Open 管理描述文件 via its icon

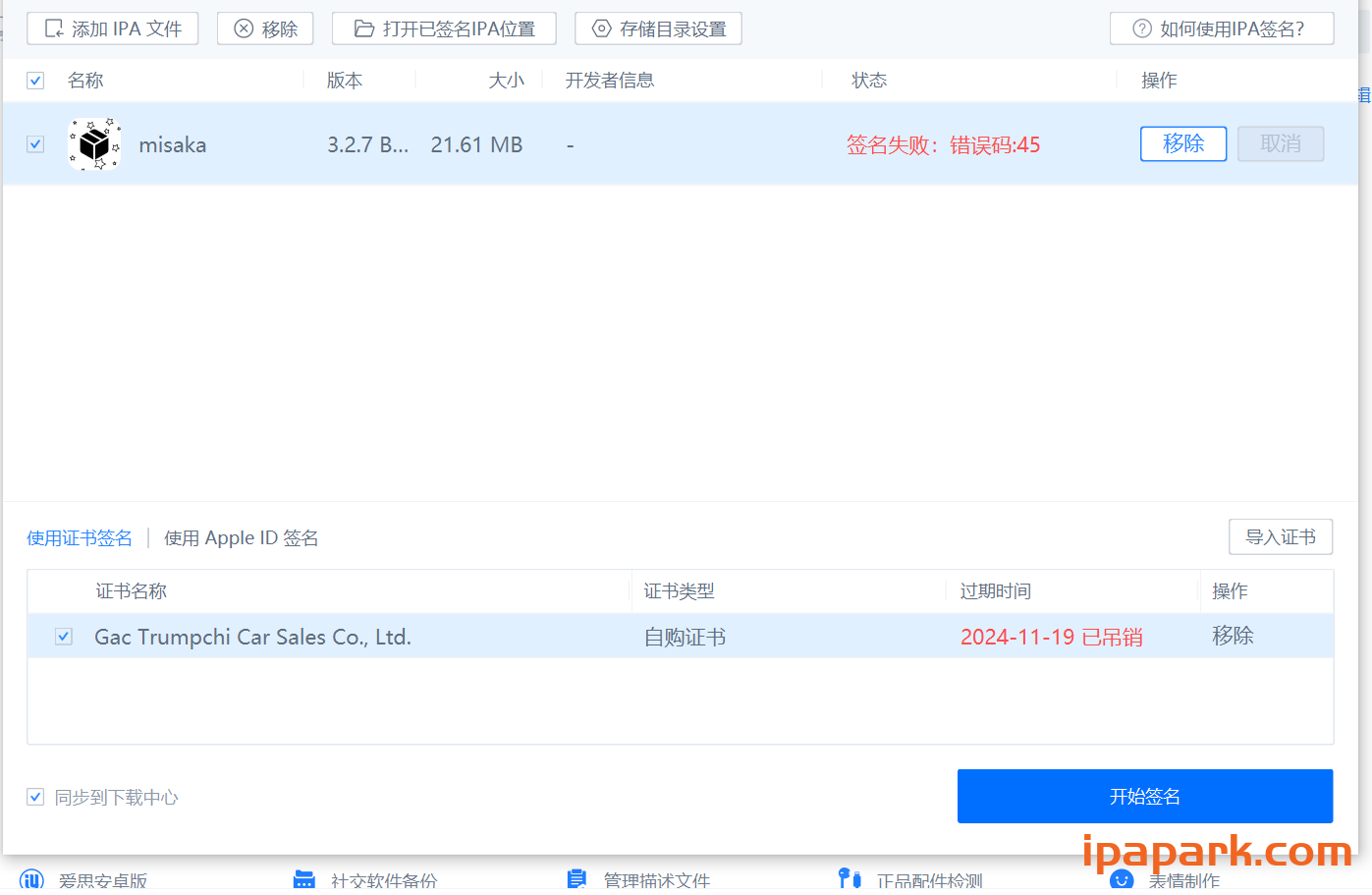577,878
